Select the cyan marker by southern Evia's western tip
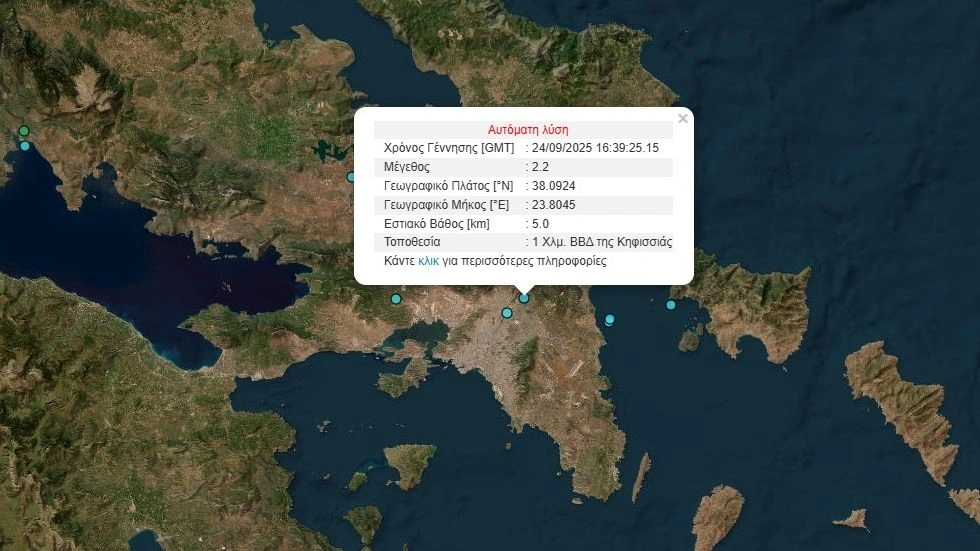This screenshot has height=551, width=980. (671, 305)
